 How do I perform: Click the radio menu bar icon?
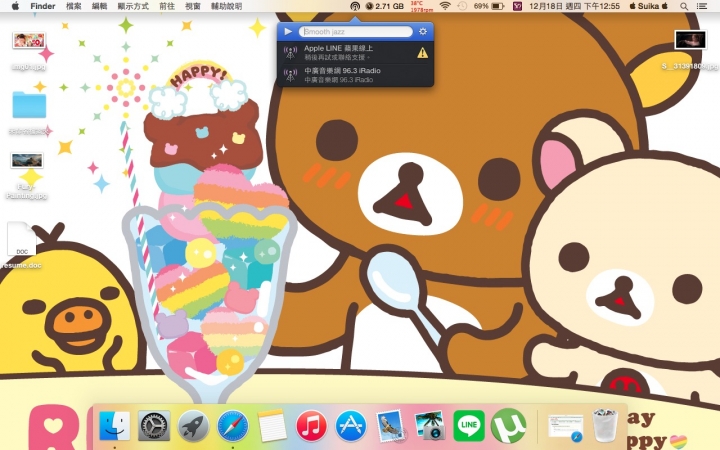[x=355, y=6]
